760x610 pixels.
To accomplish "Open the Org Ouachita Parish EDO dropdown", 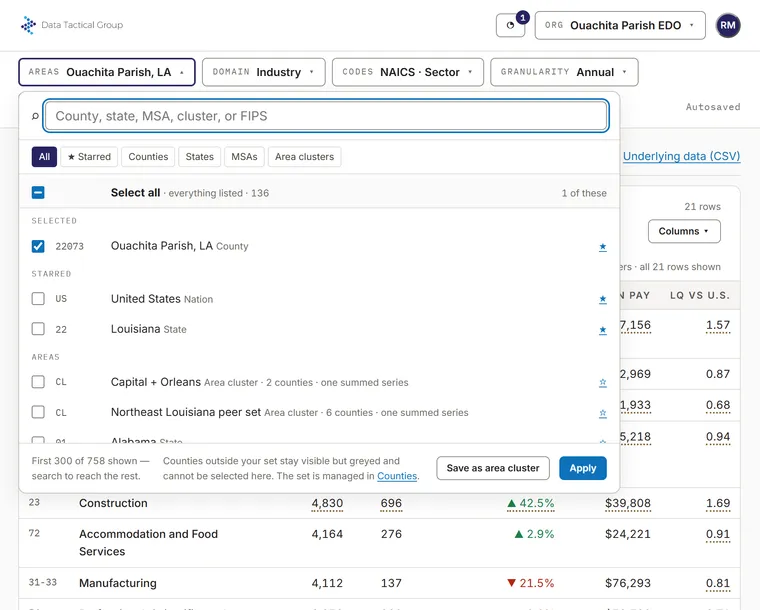I will pos(620,25).
